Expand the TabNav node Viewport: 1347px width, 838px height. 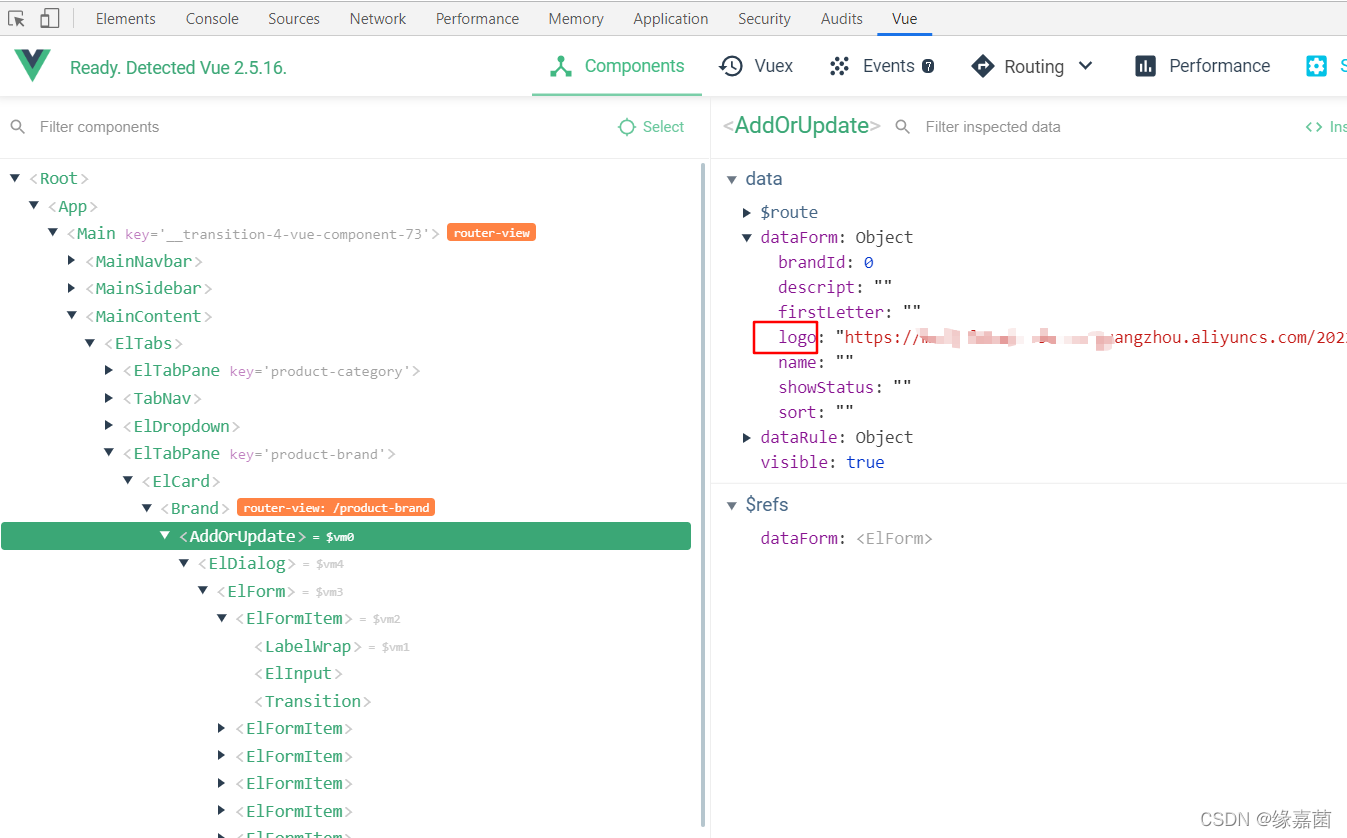[109, 398]
